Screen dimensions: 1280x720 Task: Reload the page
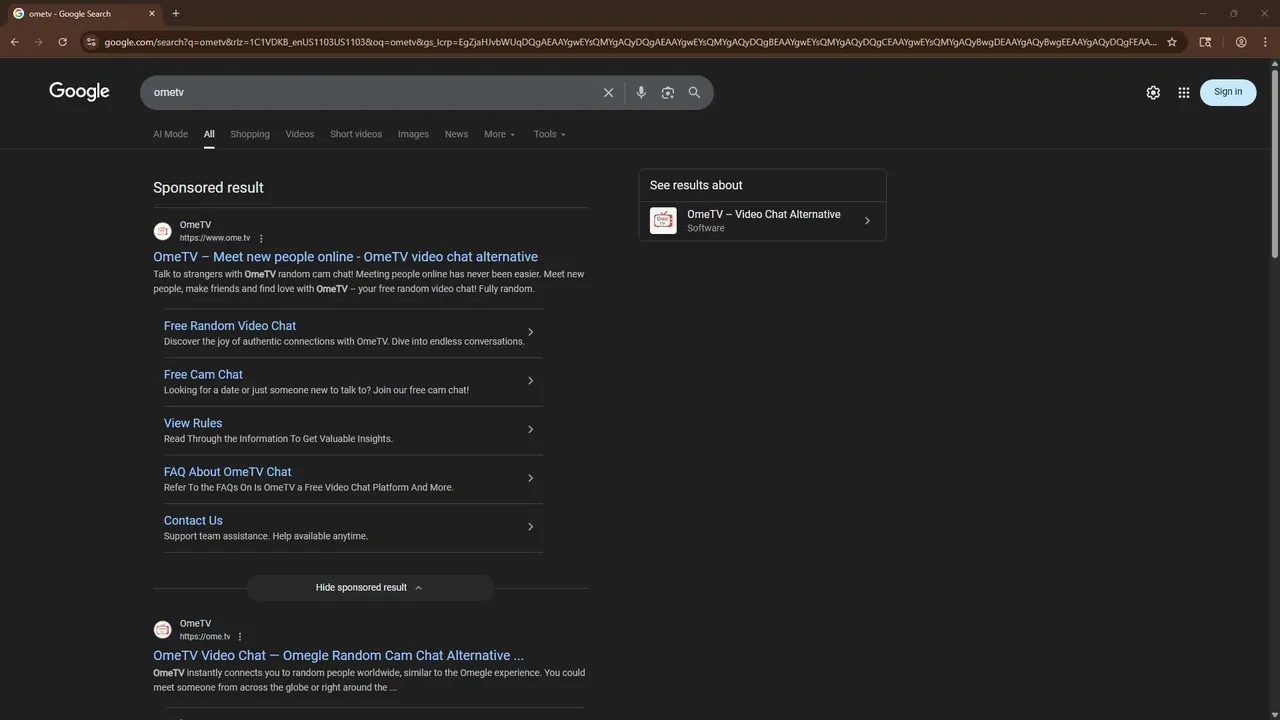click(63, 42)
